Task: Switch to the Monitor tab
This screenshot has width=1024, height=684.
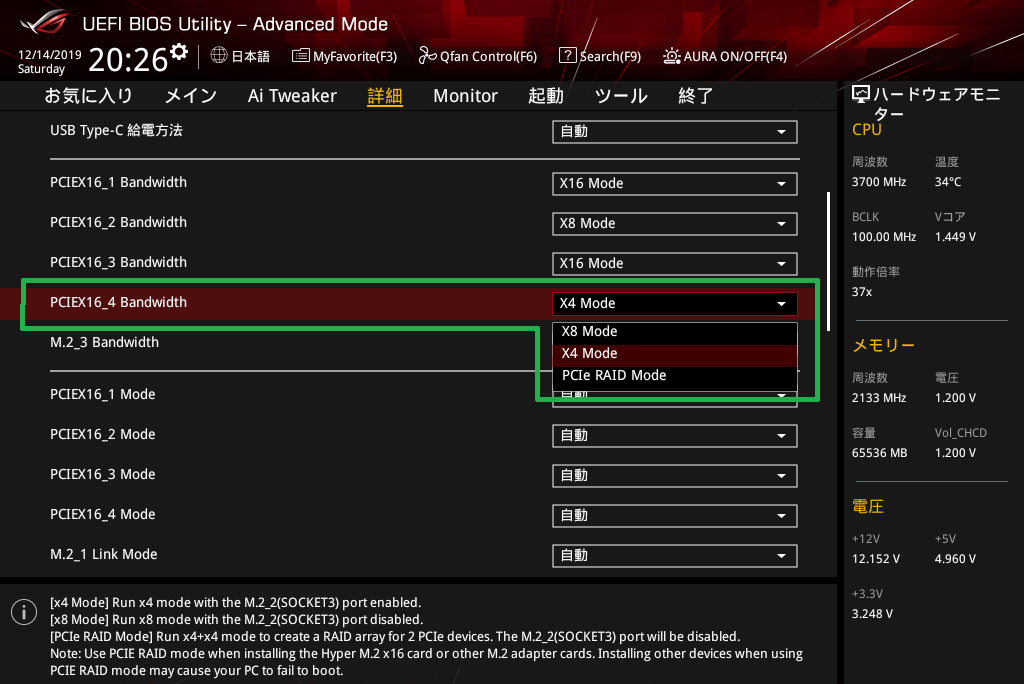Action: tap(465, 95)
